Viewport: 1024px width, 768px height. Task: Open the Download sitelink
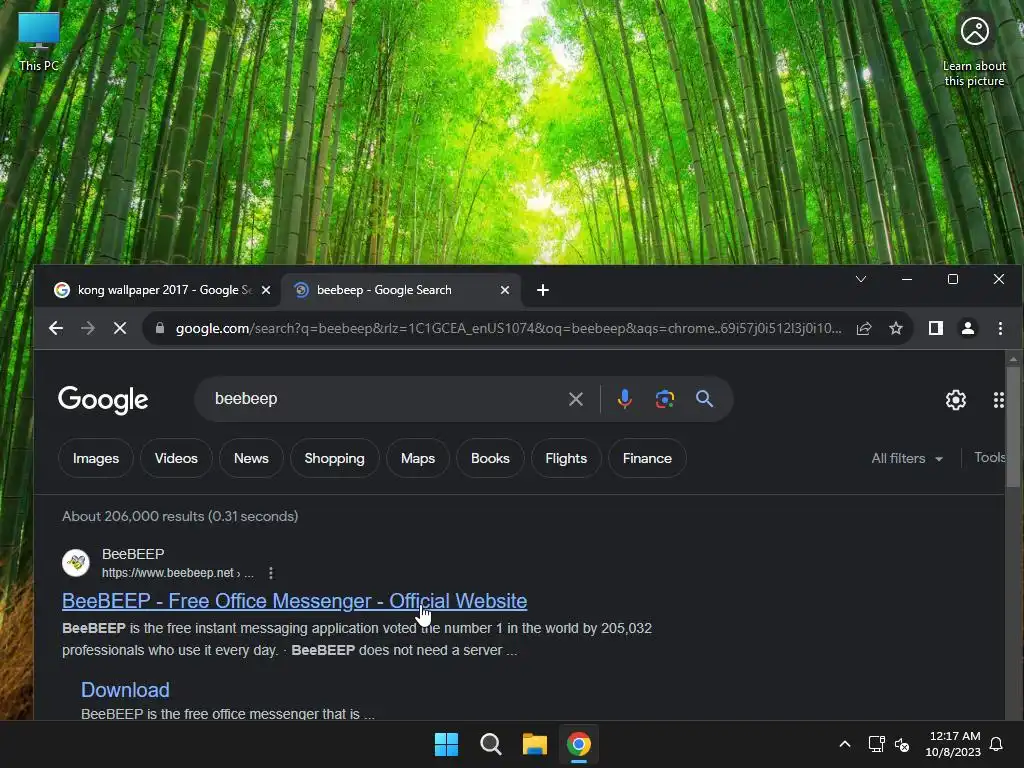[125, 690]
